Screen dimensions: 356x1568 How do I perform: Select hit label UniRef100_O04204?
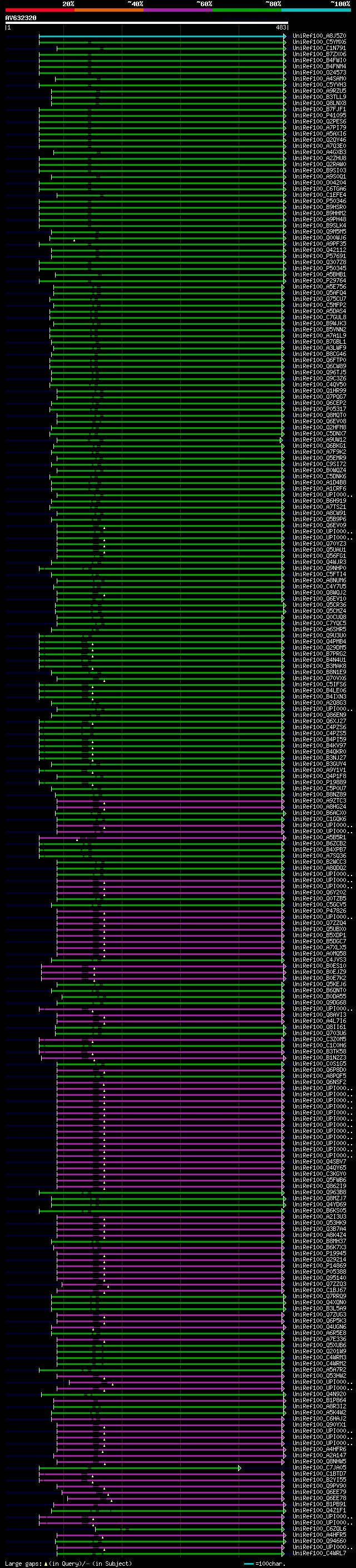[319, 182]
